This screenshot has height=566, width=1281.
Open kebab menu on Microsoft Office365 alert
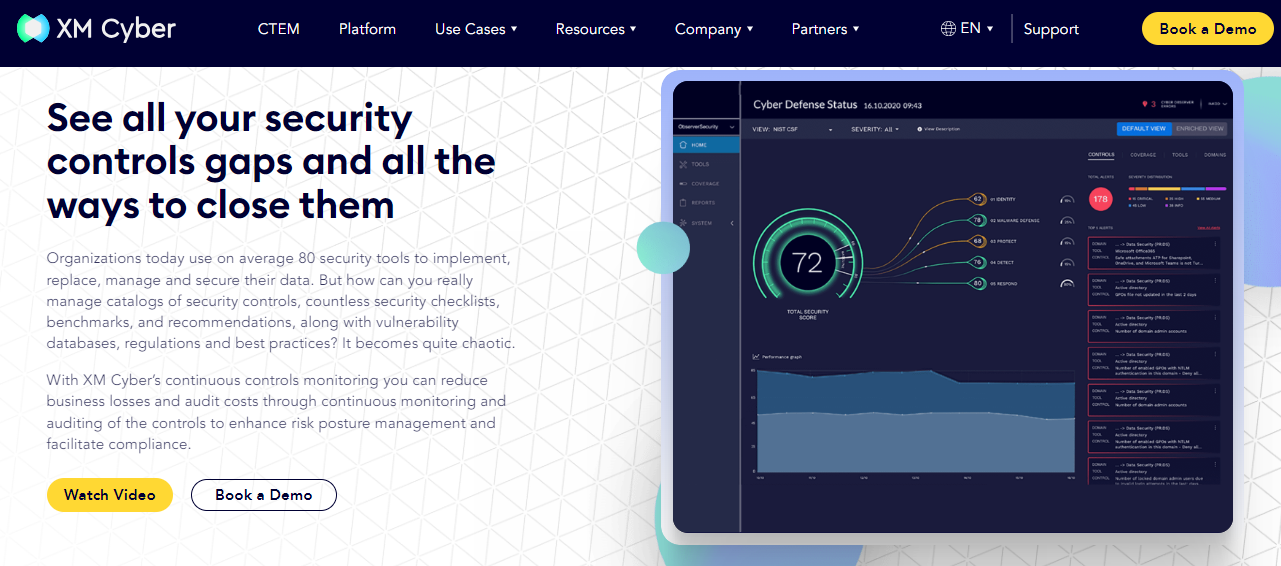1216,245
